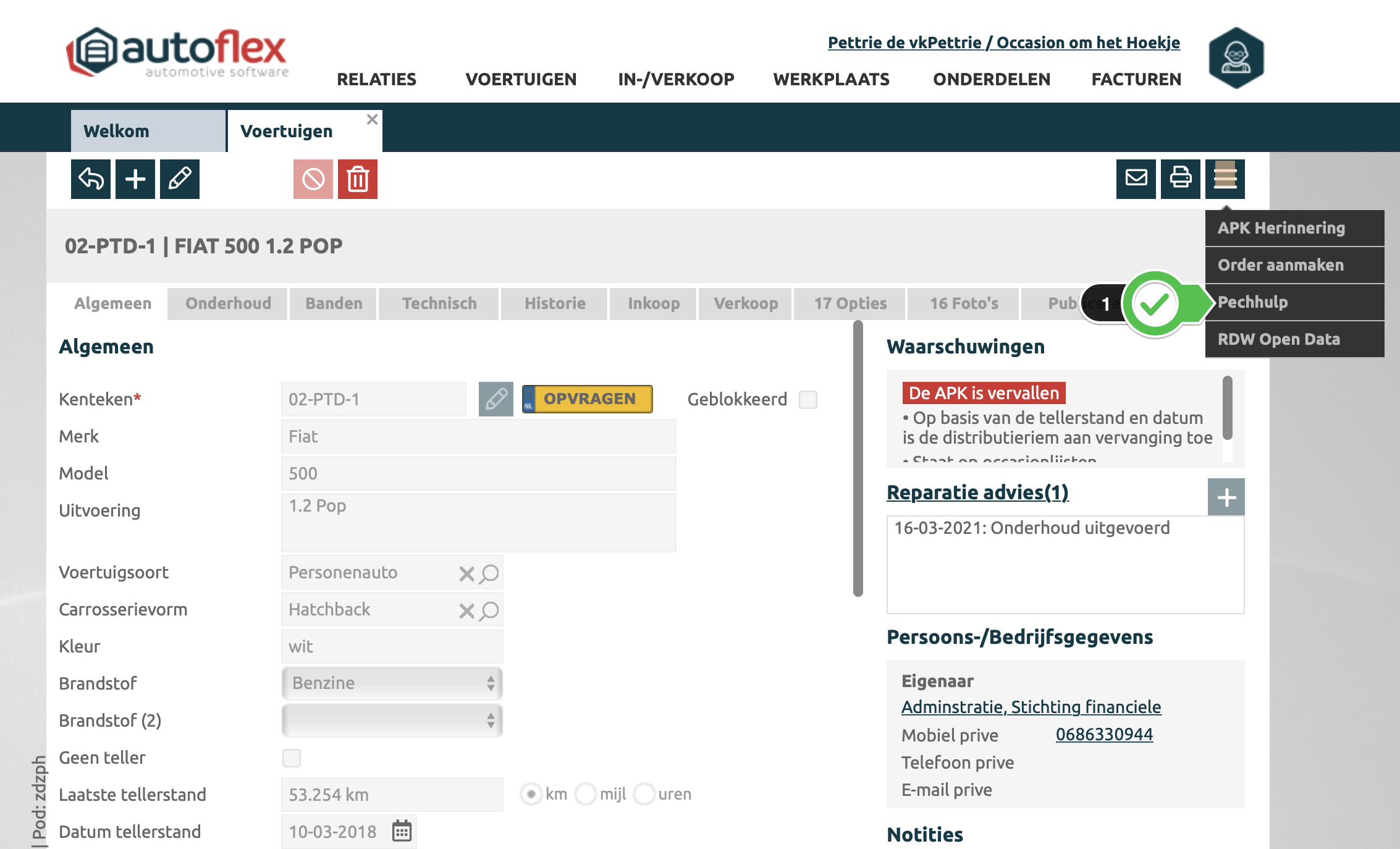
Task: Open owner Adminstratie, Stichting financiele link
Action: click(1031, 707)
